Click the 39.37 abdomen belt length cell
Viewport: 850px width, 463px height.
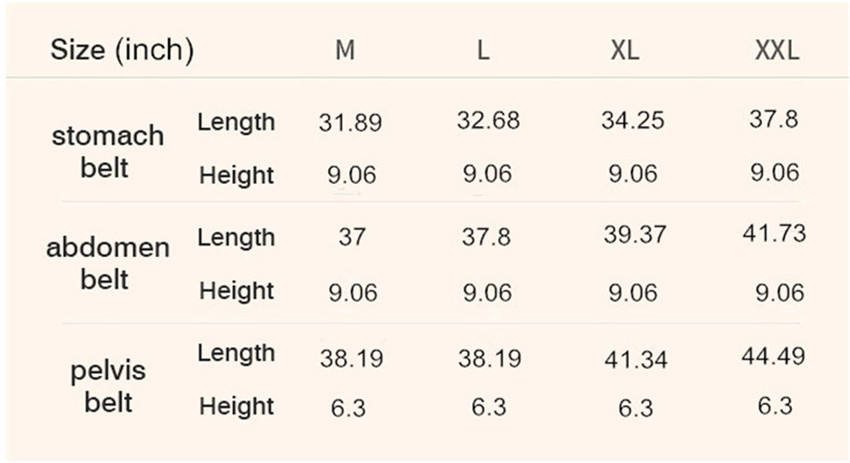(x=632, y=237)
